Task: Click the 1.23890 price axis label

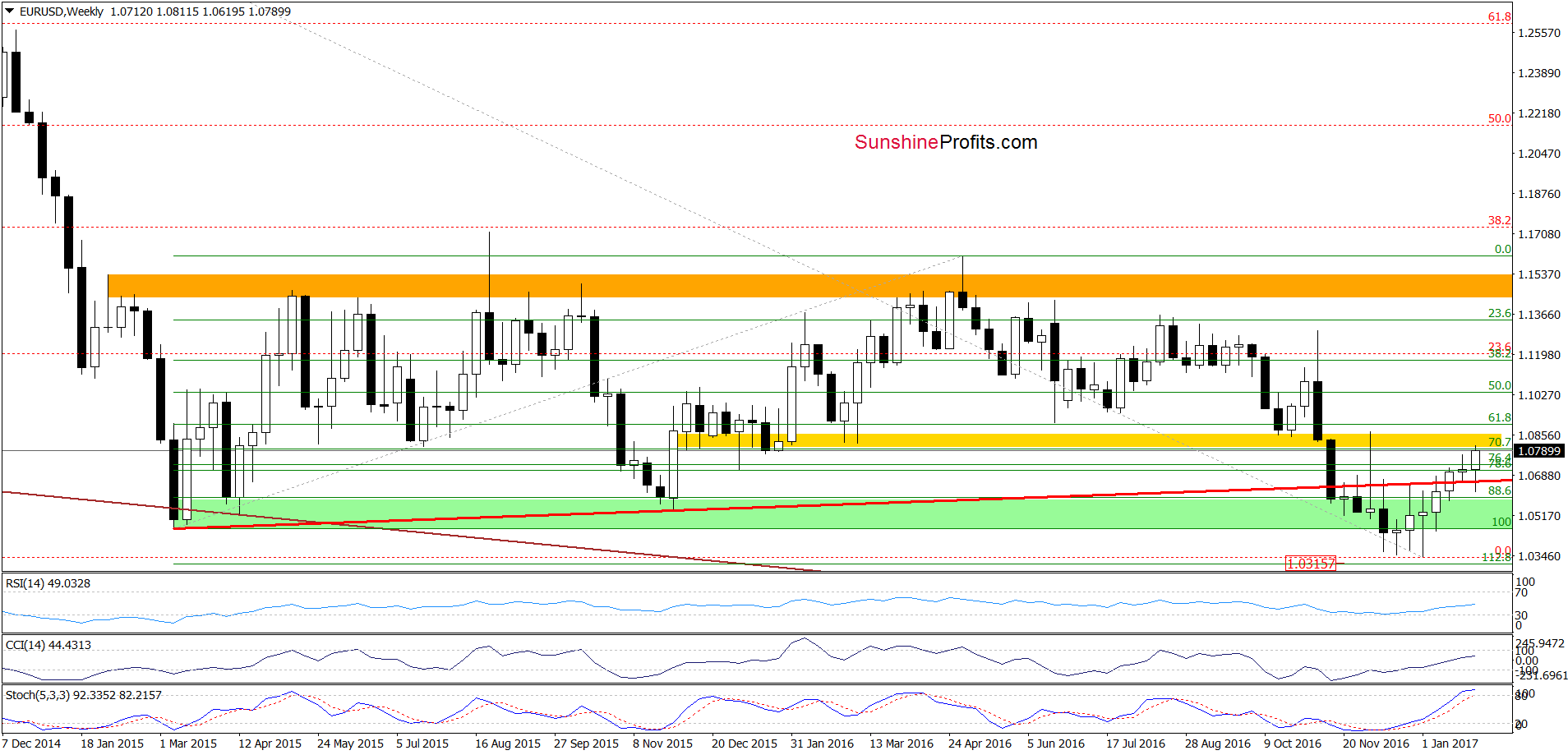Action: pos(1539,73)
